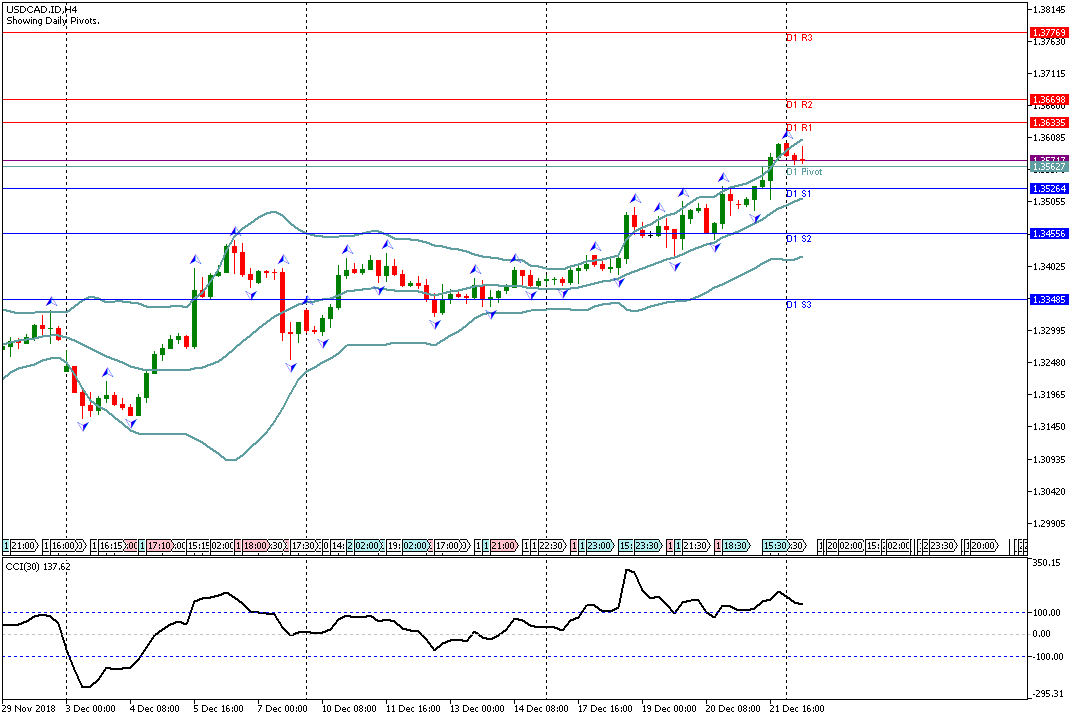
Task: Click the D1 S3 support label
Action: [798, 305]
